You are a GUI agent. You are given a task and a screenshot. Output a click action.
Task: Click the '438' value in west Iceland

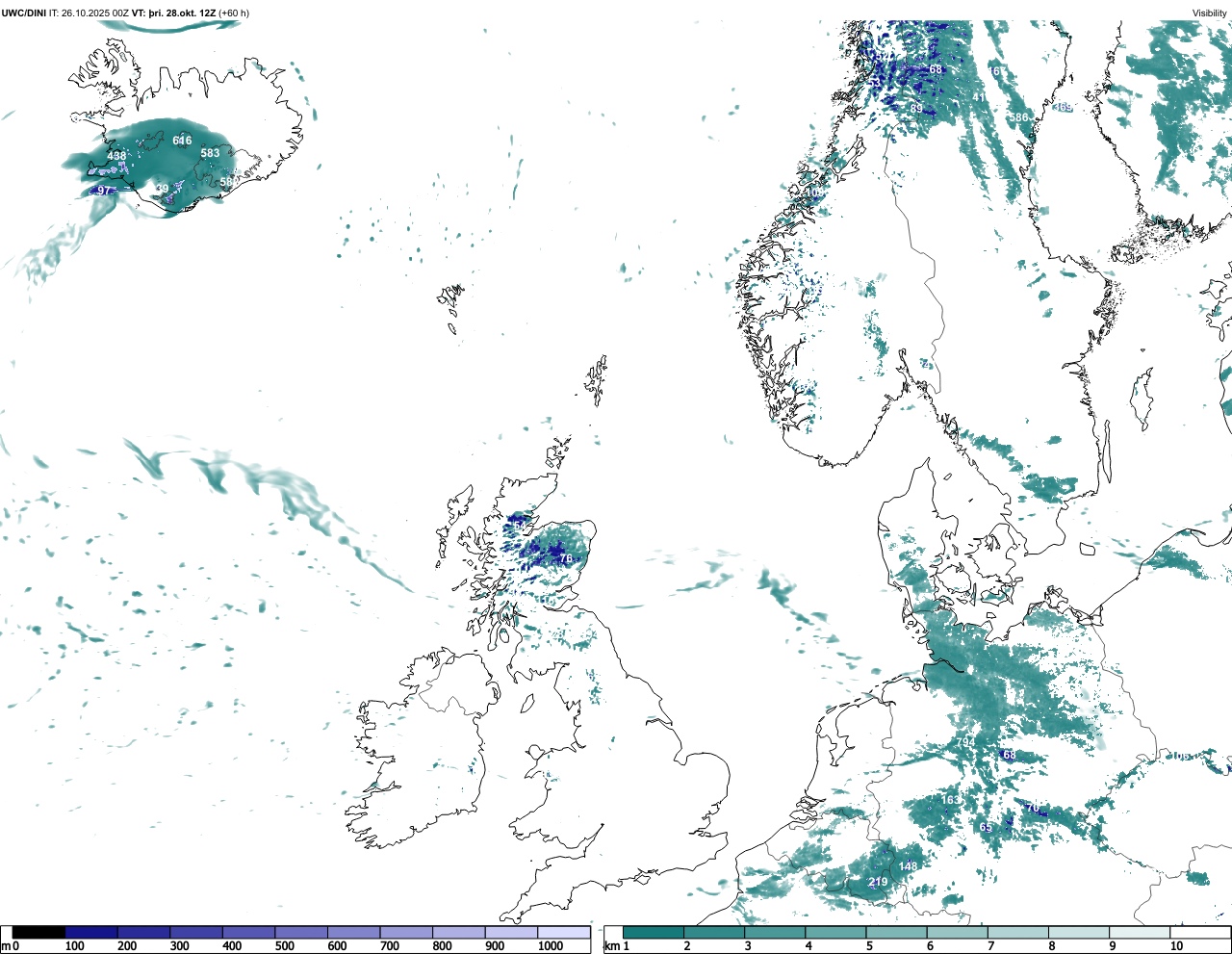coord(116,156)
